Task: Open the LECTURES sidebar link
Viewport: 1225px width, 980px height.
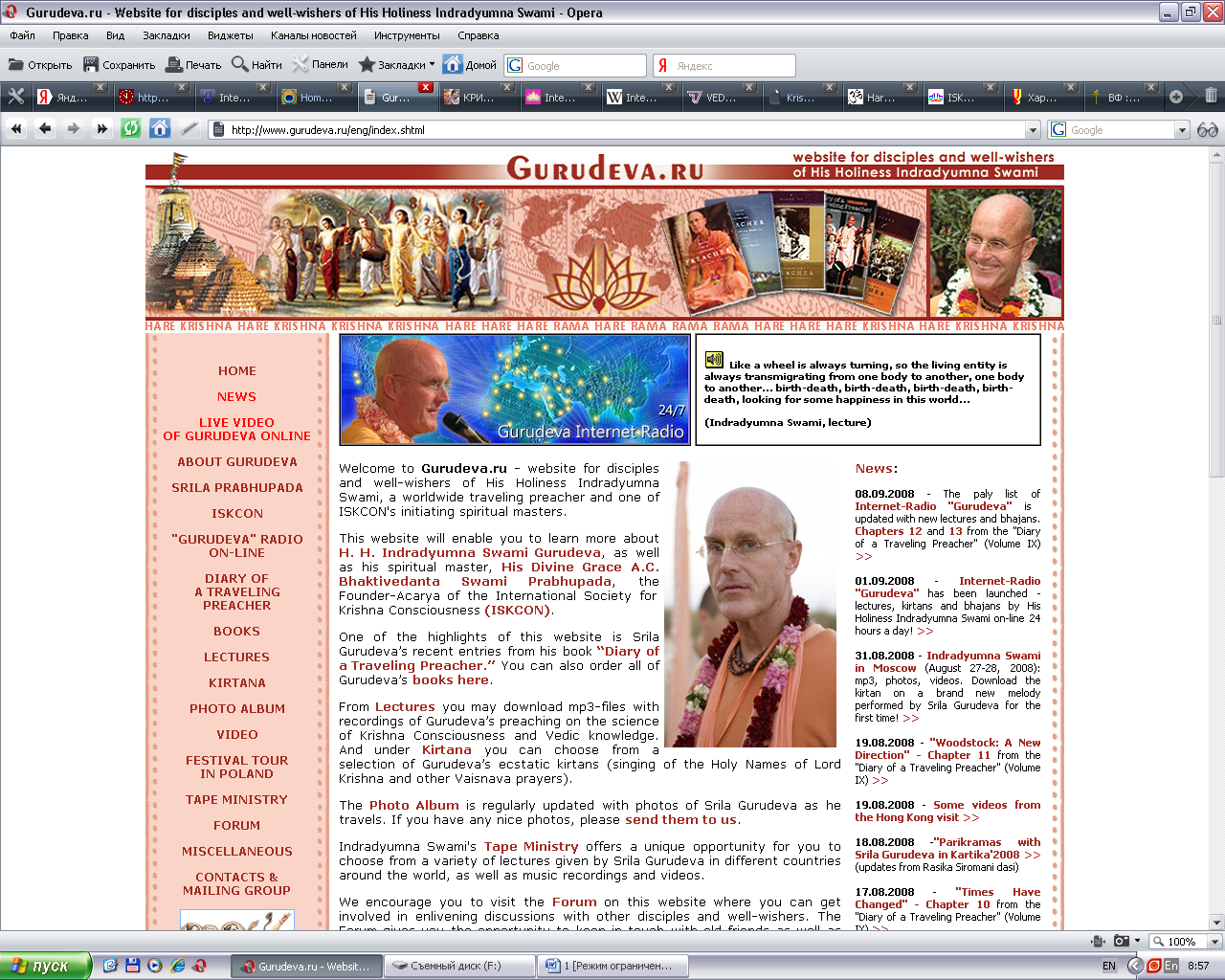Action: click(x=237, y=657)
